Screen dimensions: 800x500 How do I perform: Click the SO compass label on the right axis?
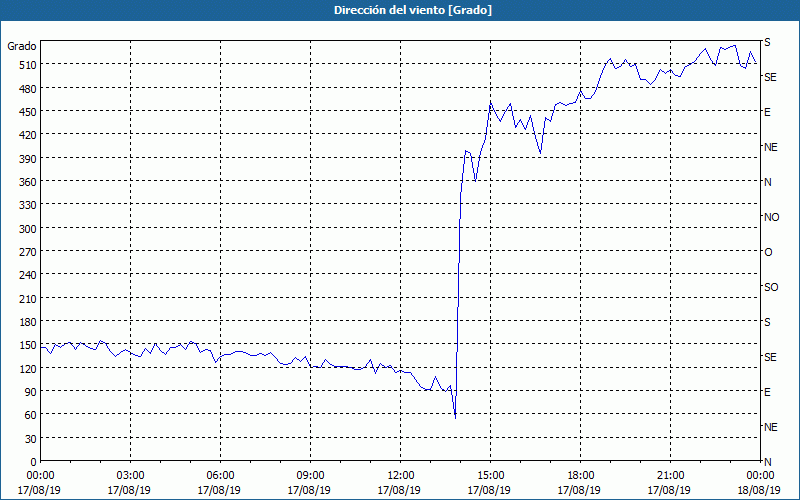(771, 287)
